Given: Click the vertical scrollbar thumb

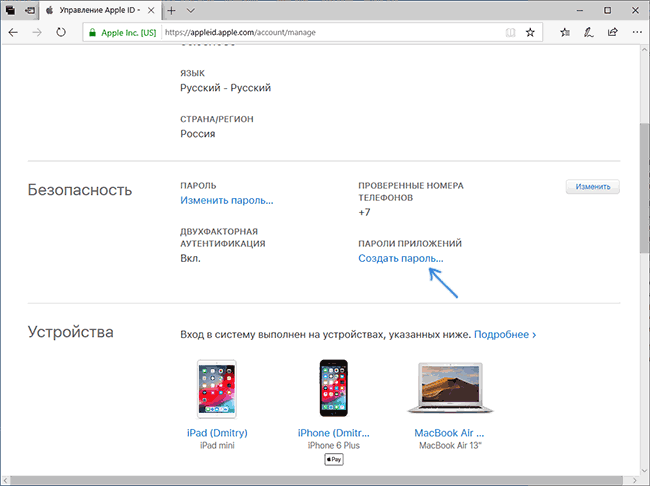Looking at the screenshot, I should coord(645,188).
